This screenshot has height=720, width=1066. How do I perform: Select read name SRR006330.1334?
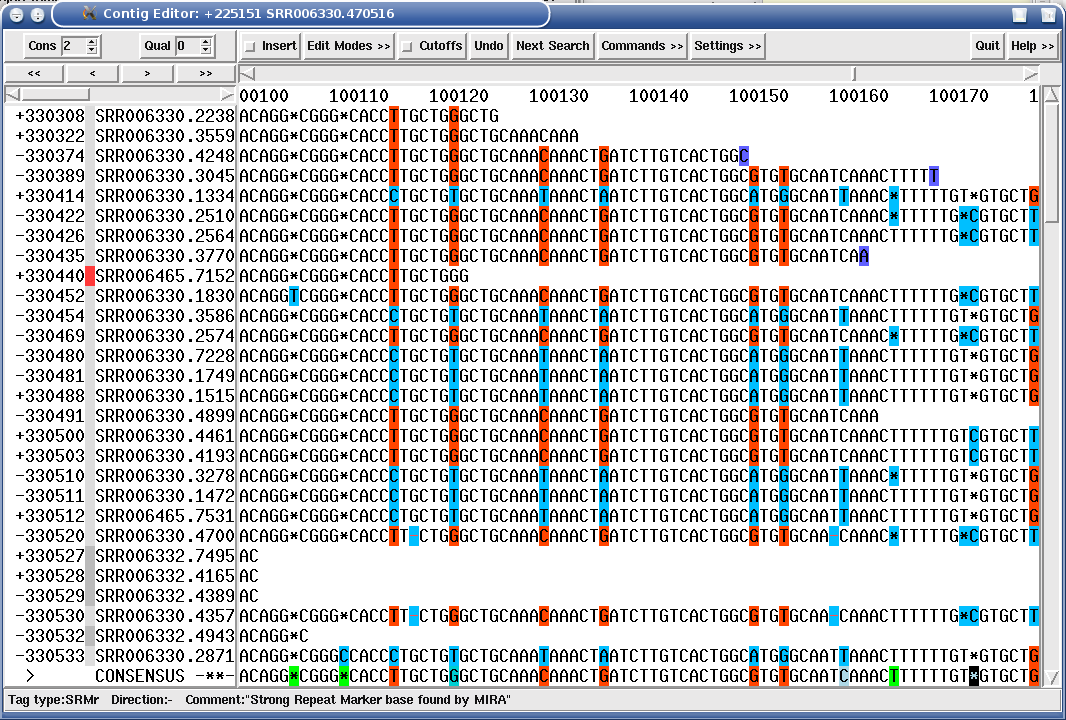point(165,196)
